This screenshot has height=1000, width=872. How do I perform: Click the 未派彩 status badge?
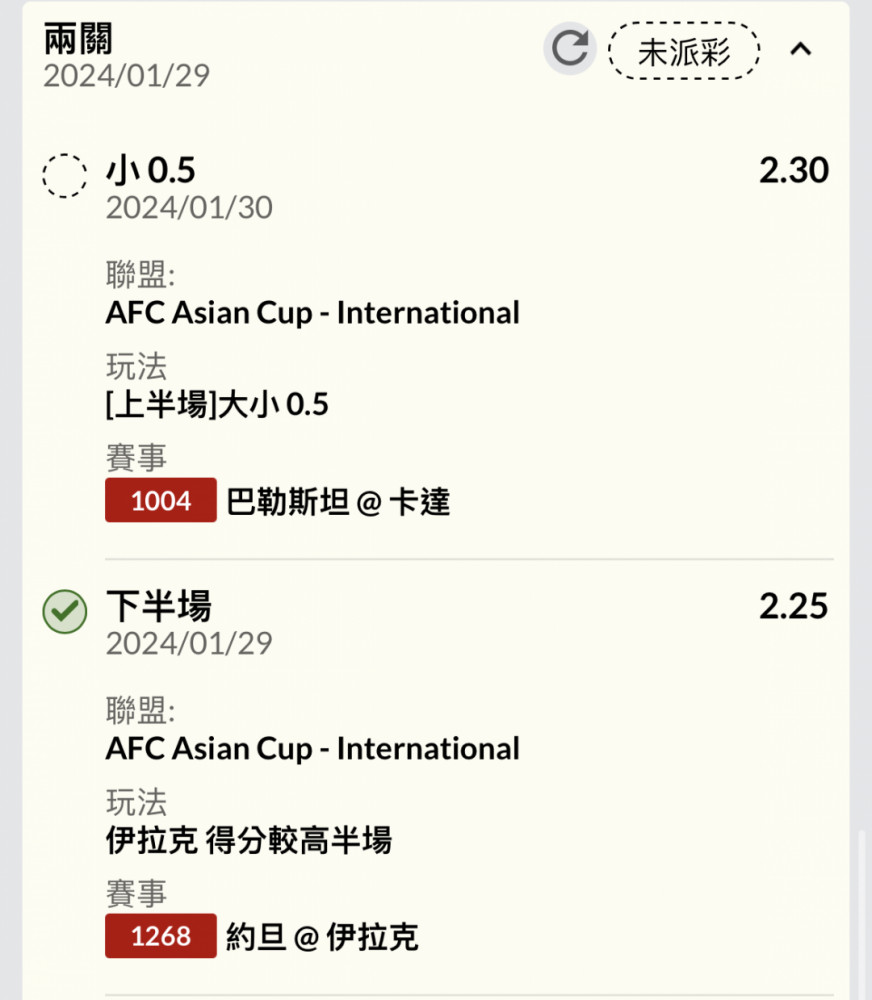[684, 51]
